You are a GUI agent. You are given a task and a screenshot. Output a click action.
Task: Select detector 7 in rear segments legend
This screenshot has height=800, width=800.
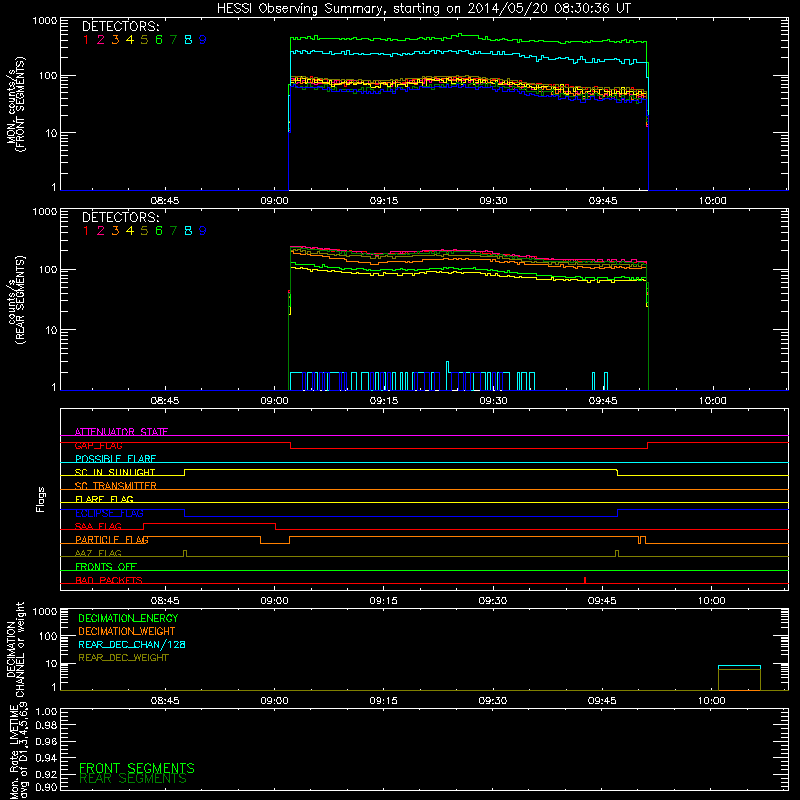[x=173, y=231]
